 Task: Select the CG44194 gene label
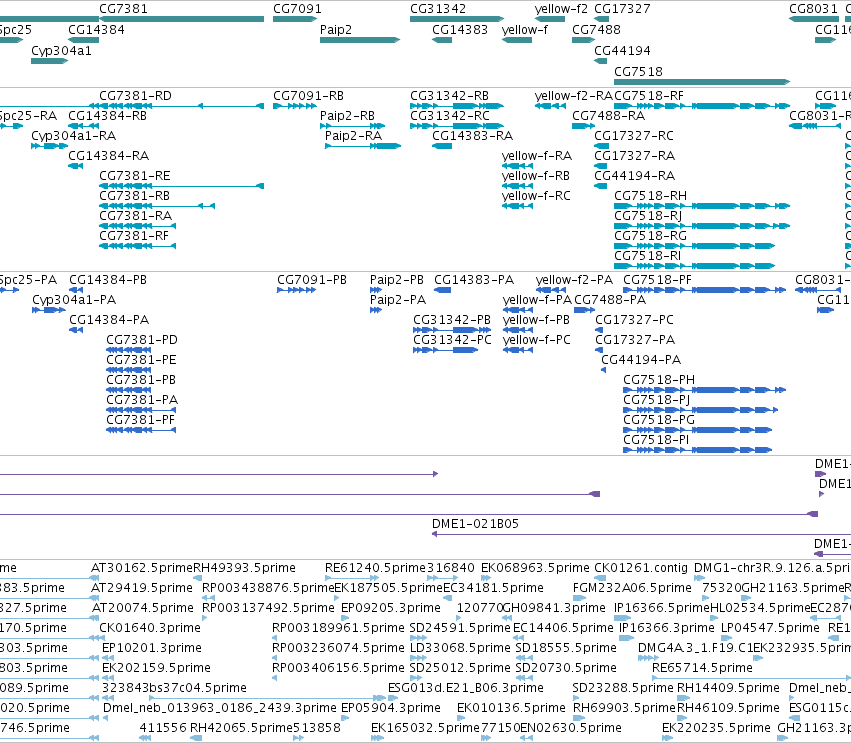click(x=622, y=50)
